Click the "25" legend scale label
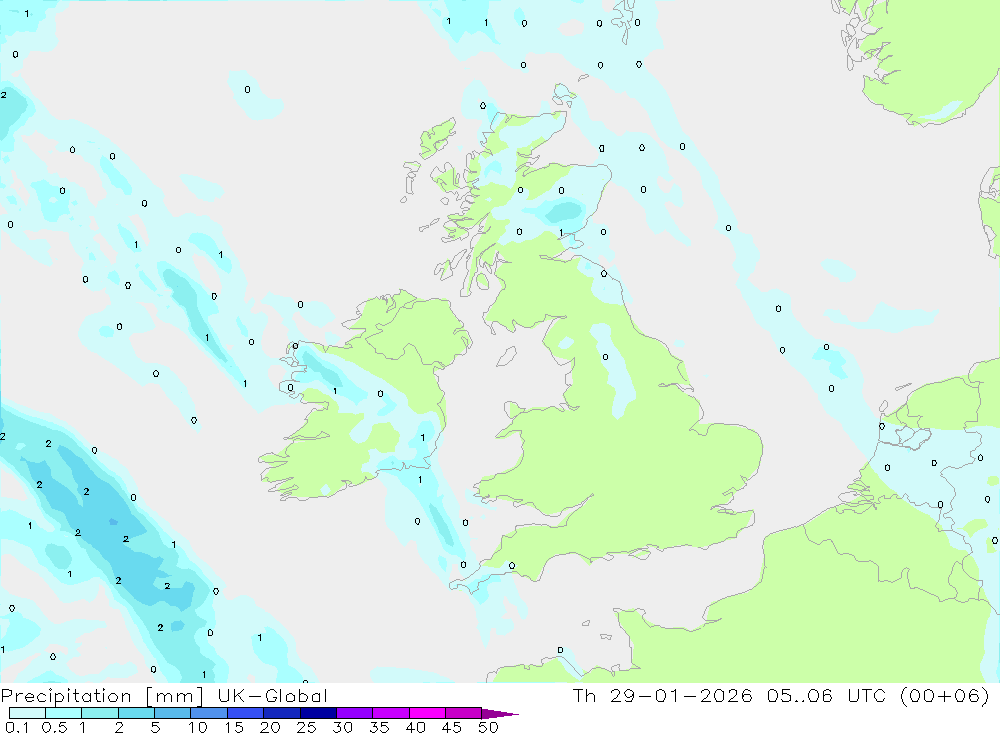 pos(307,727)
